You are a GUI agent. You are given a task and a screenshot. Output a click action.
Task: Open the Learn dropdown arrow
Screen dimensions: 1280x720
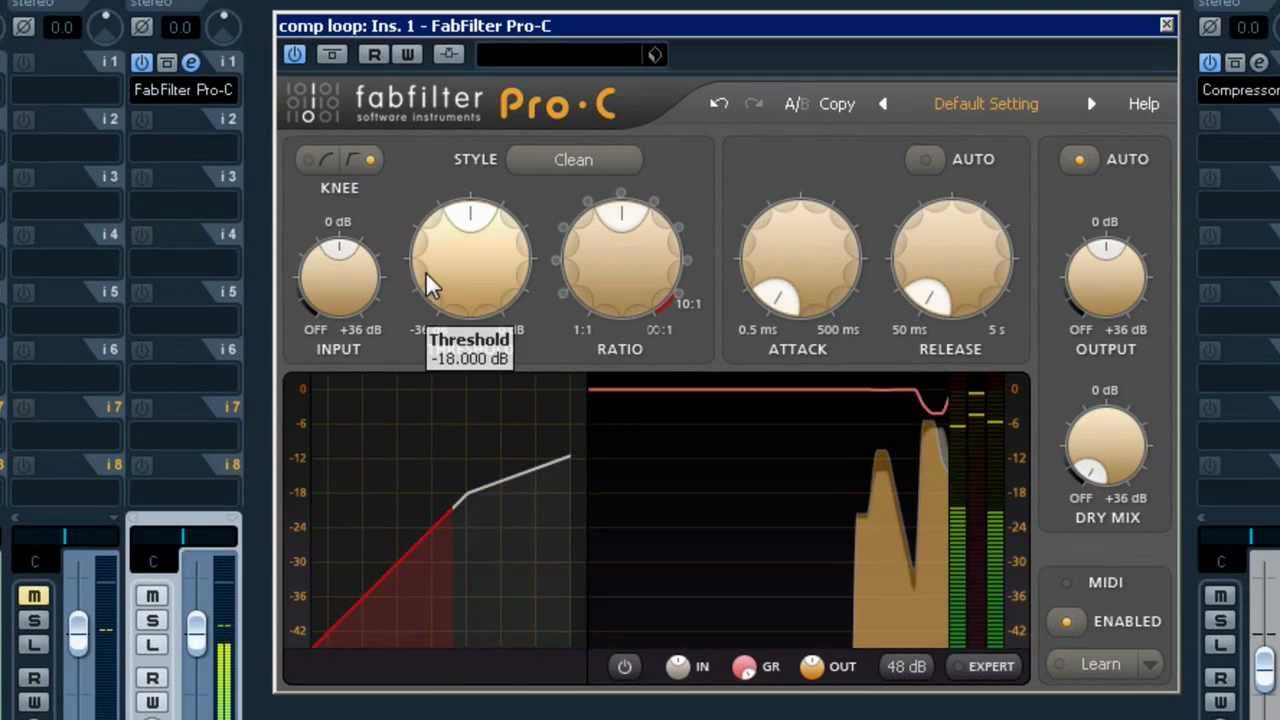(1150, 664)
